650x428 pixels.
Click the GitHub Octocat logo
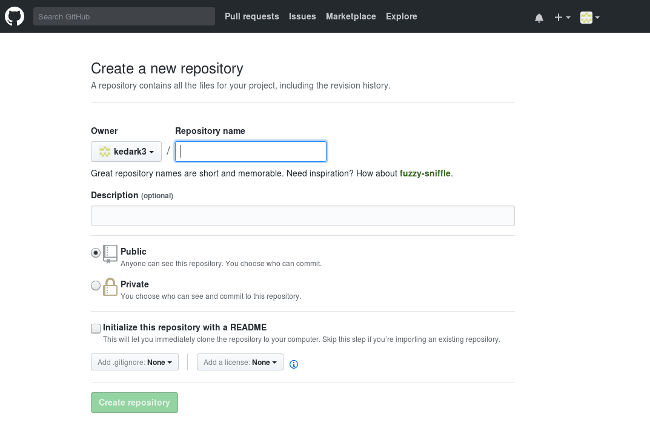[14, 17]
